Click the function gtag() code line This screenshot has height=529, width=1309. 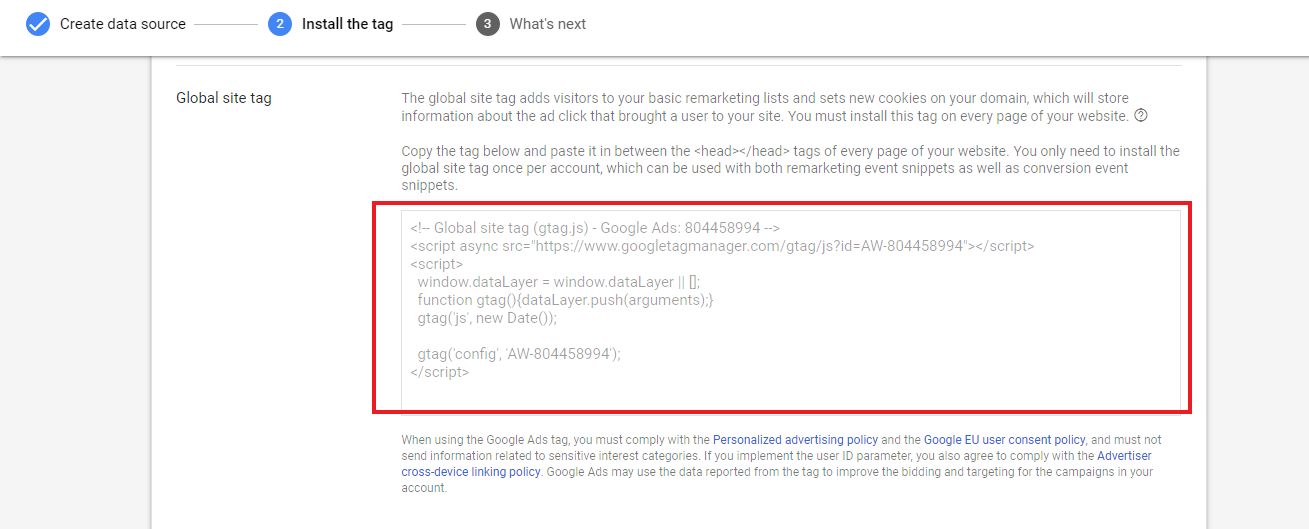[566, 300]
